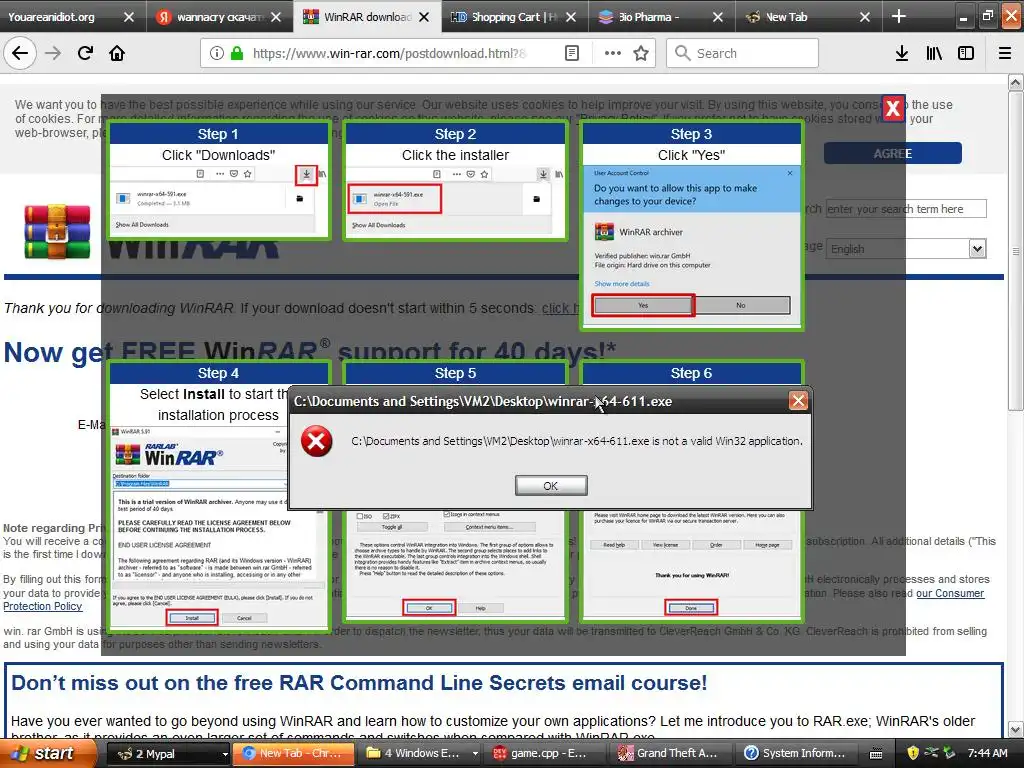
Task: Click the site search term input field
Action: tap(906, 209)
